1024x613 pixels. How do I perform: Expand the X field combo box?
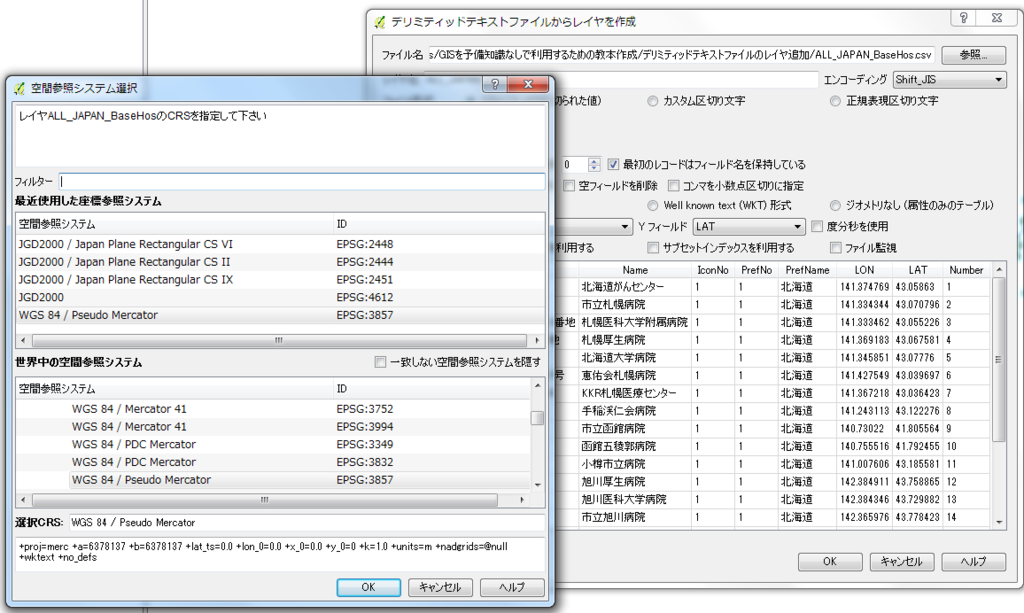pos(625,226)
